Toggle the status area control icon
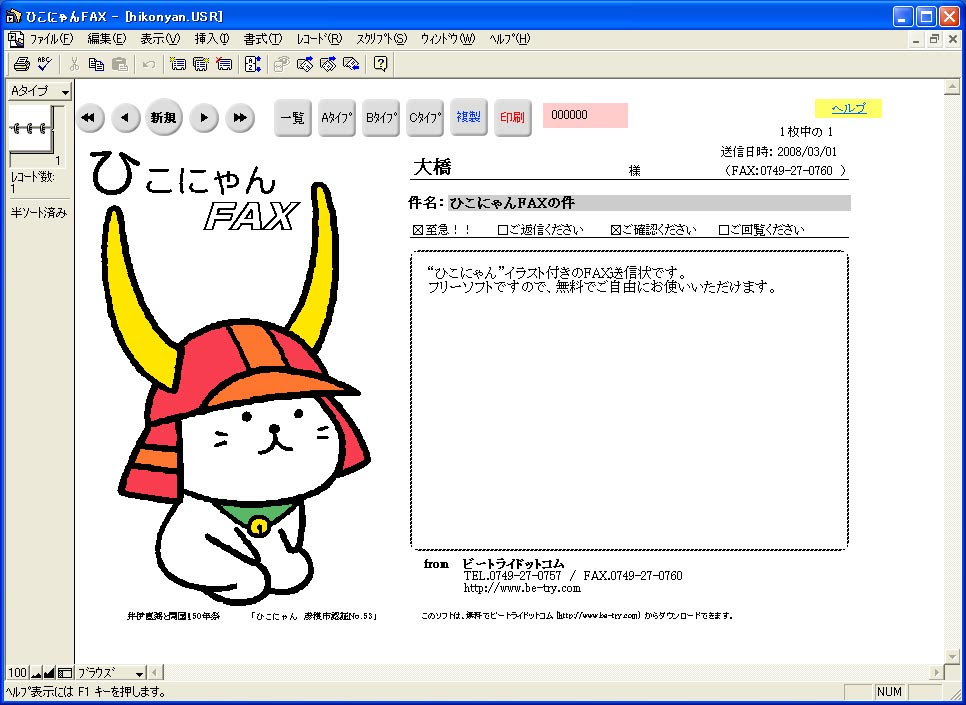 tap(65, 673)
